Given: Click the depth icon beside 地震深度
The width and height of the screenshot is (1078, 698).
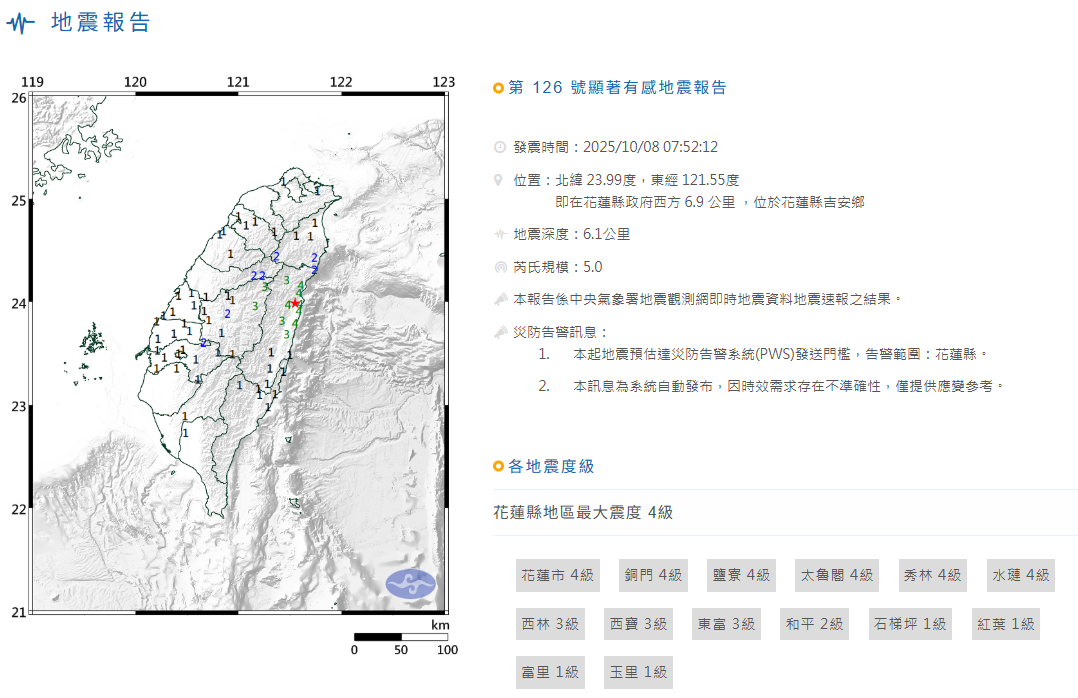Looking at the screenshot, I should (x=500, y=235).
